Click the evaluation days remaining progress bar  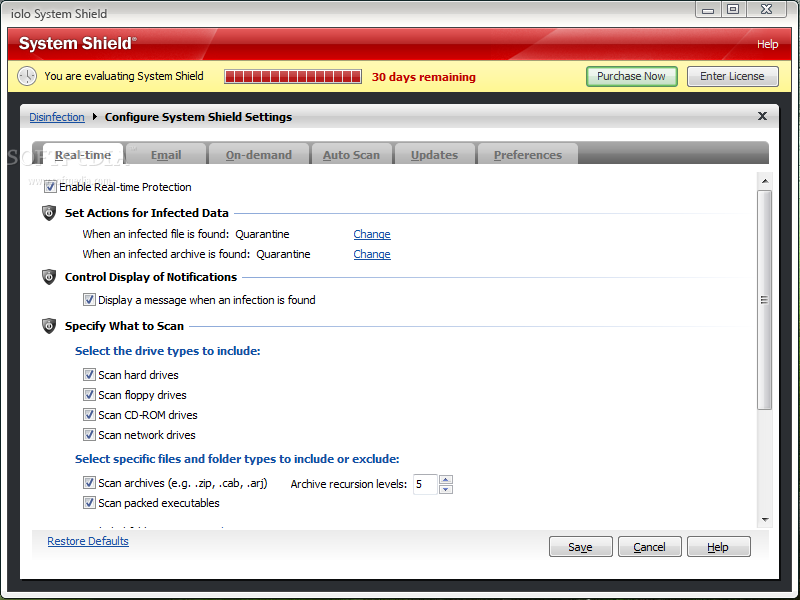coord(293,77)
